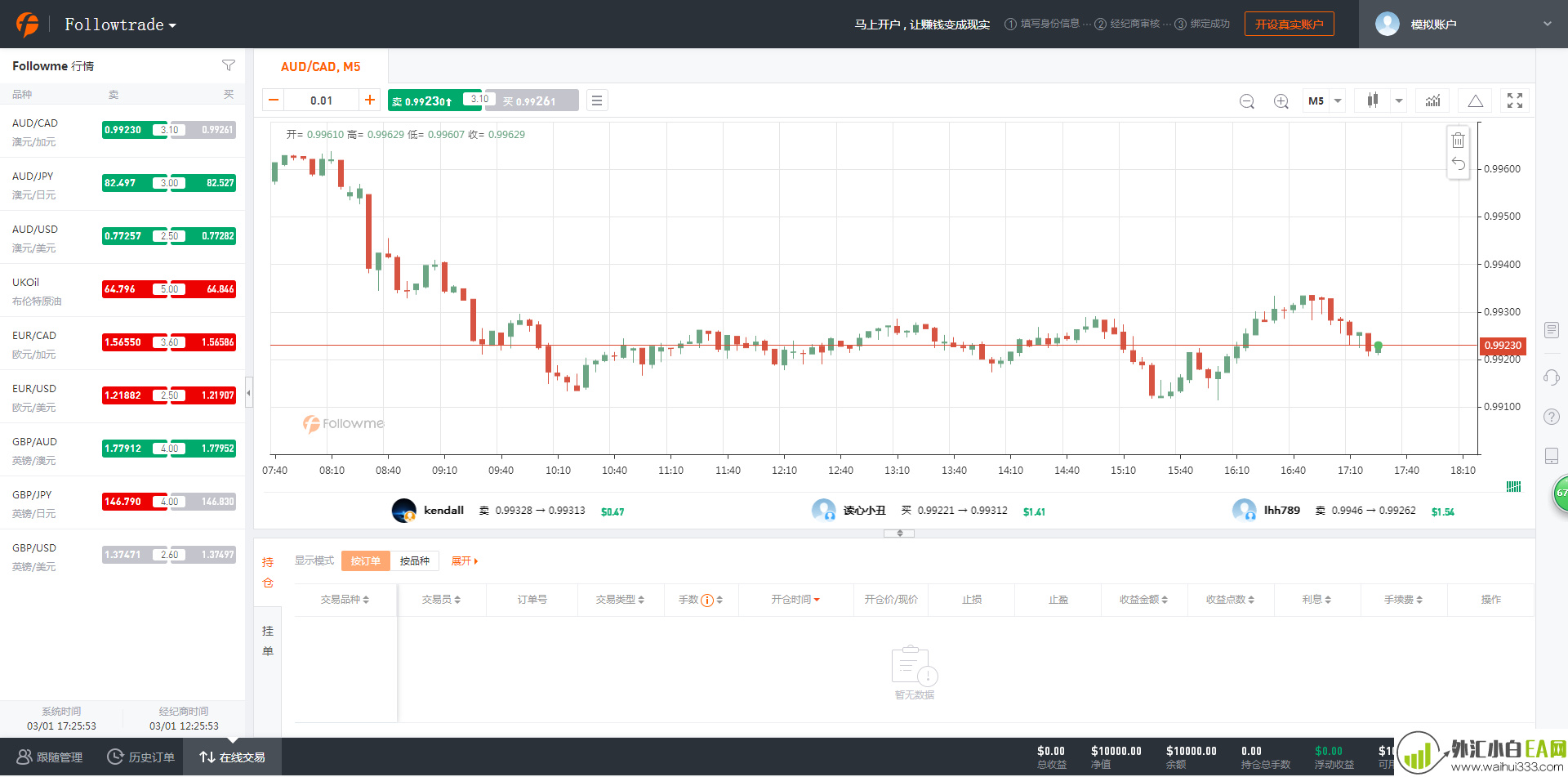The image size is (1568, 777).
Task: Select GBP/USD symbol row
Action: point(122,556)
